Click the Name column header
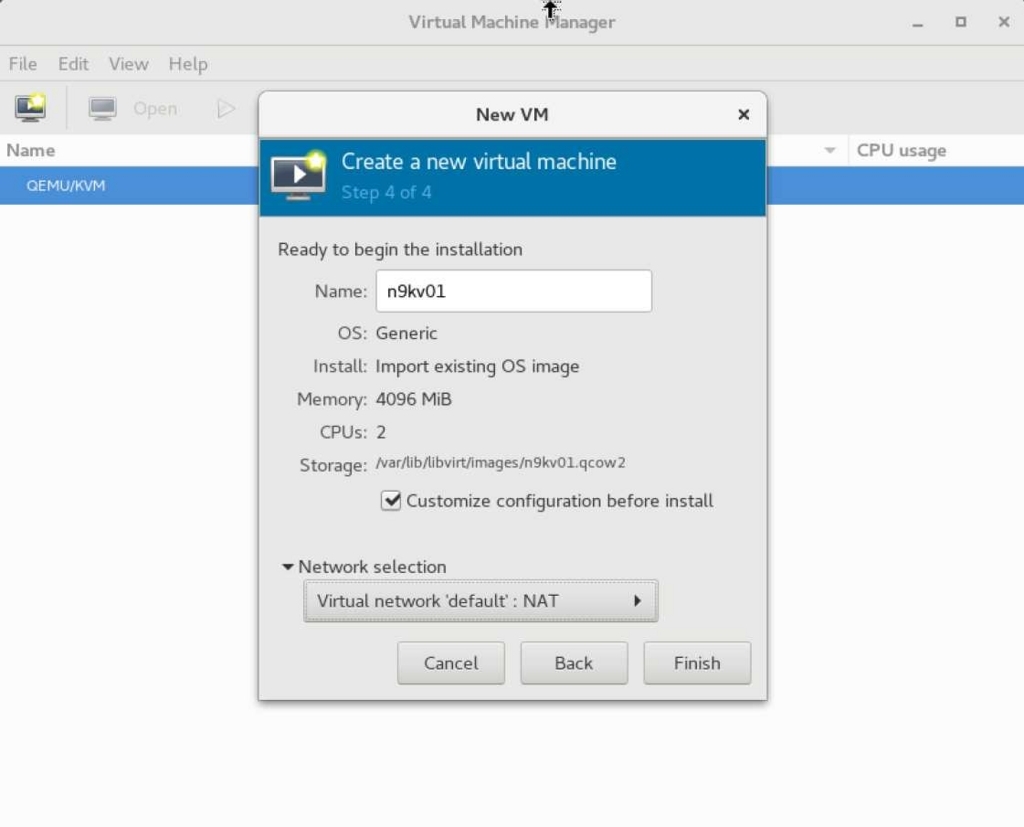 tap(31, 151)
